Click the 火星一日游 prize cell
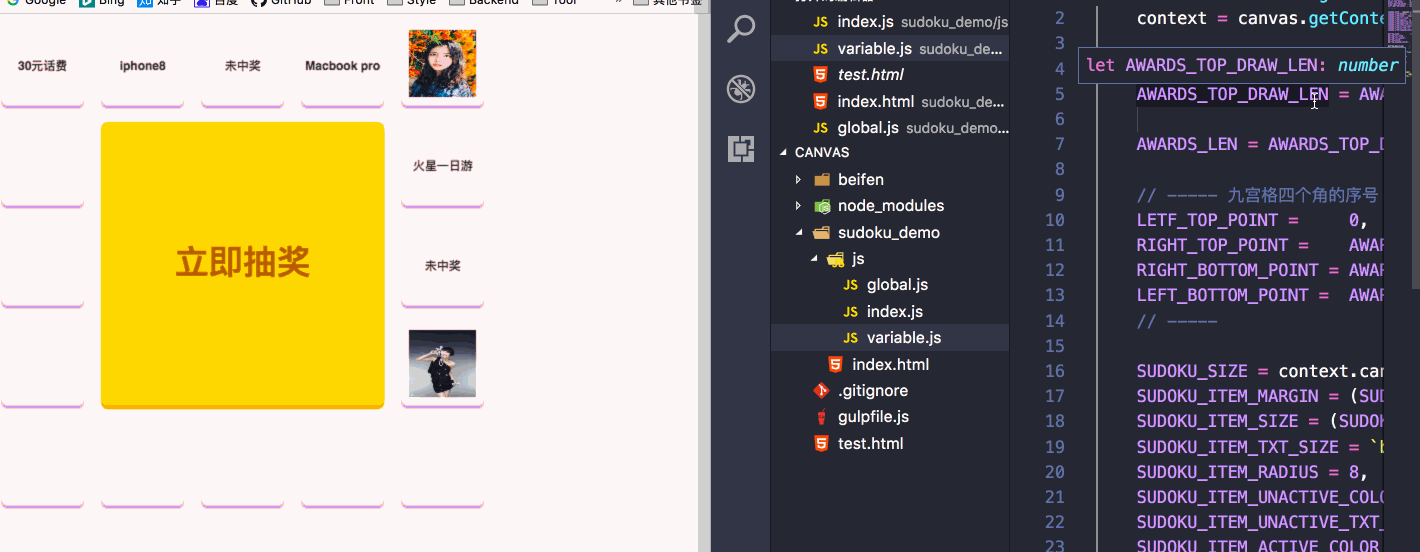Screen dimensions: 1420x552 pyautogui.click(x=442, y=165)
